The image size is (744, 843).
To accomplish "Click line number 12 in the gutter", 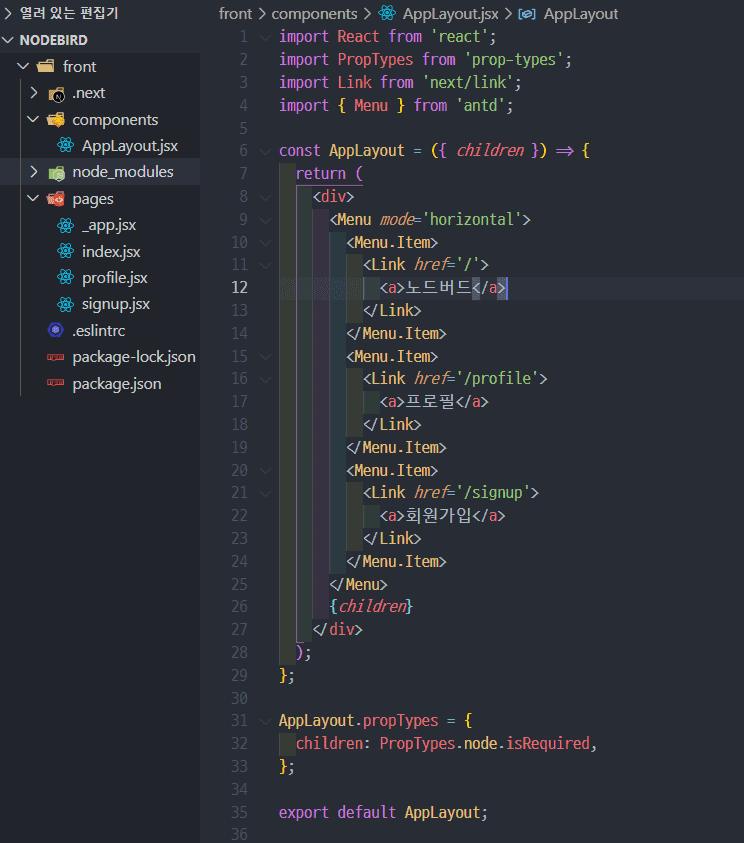I will click(240, 287).
